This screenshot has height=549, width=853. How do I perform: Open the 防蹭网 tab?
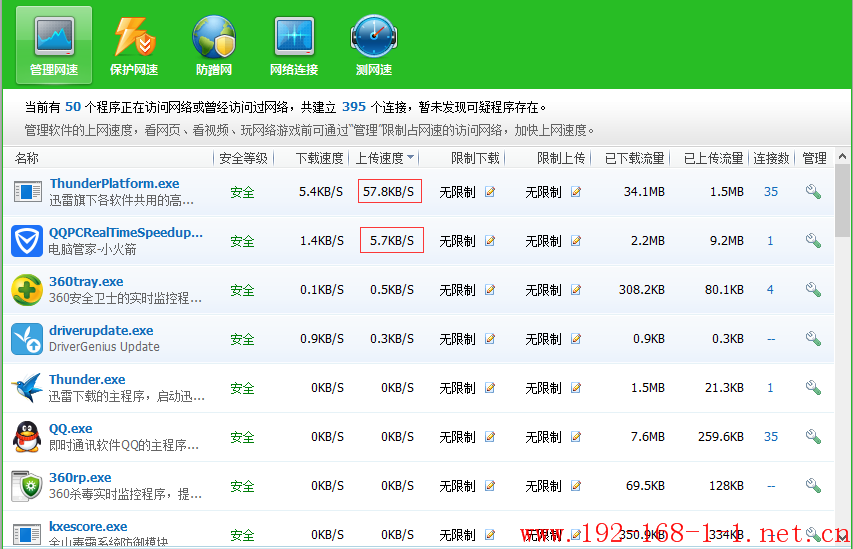pos(214,45)
